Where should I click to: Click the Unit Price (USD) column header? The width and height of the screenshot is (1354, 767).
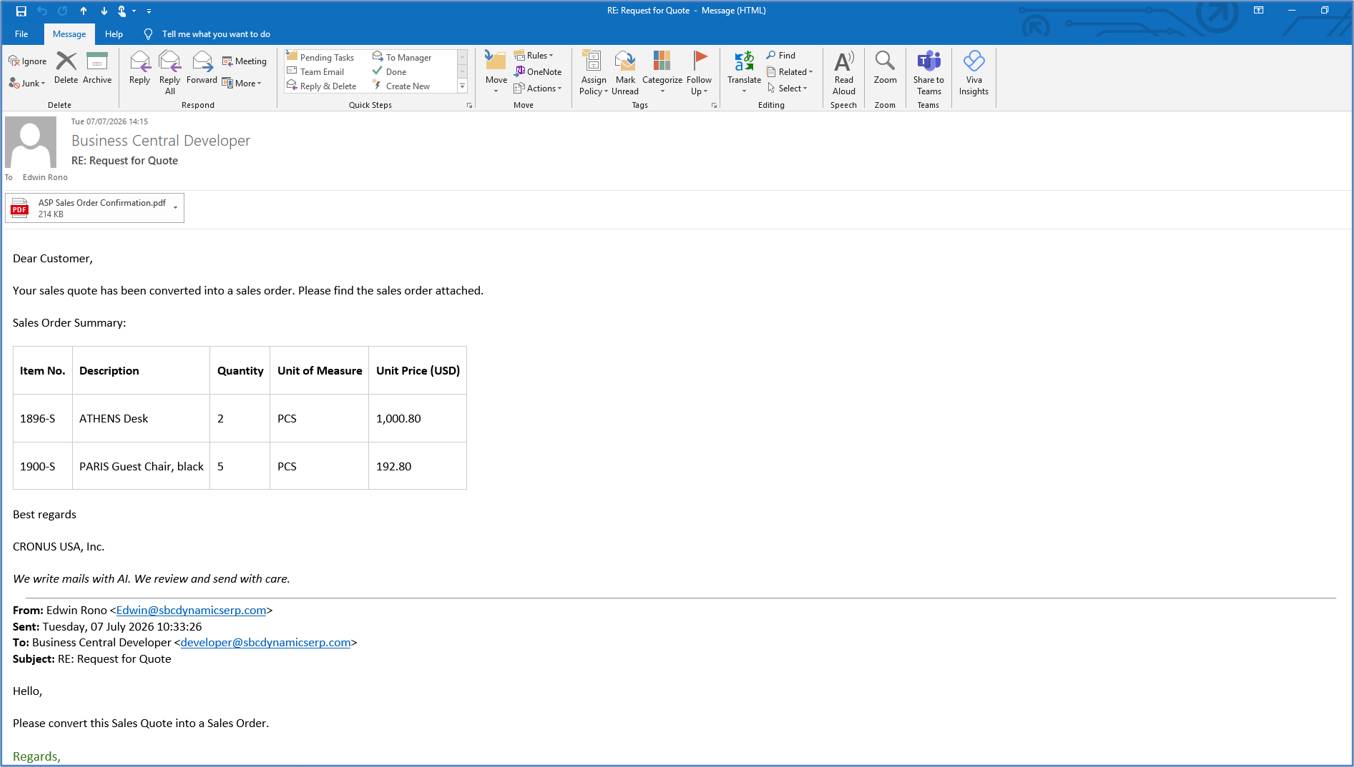417,370
